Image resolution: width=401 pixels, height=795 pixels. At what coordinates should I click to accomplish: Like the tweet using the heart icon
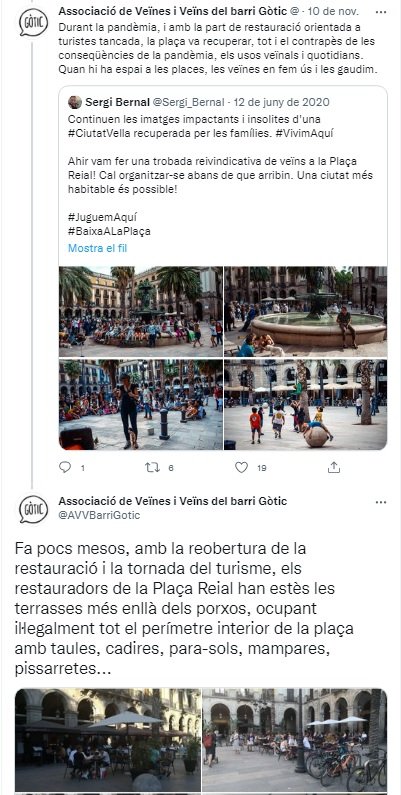click(x=241, y=467)
